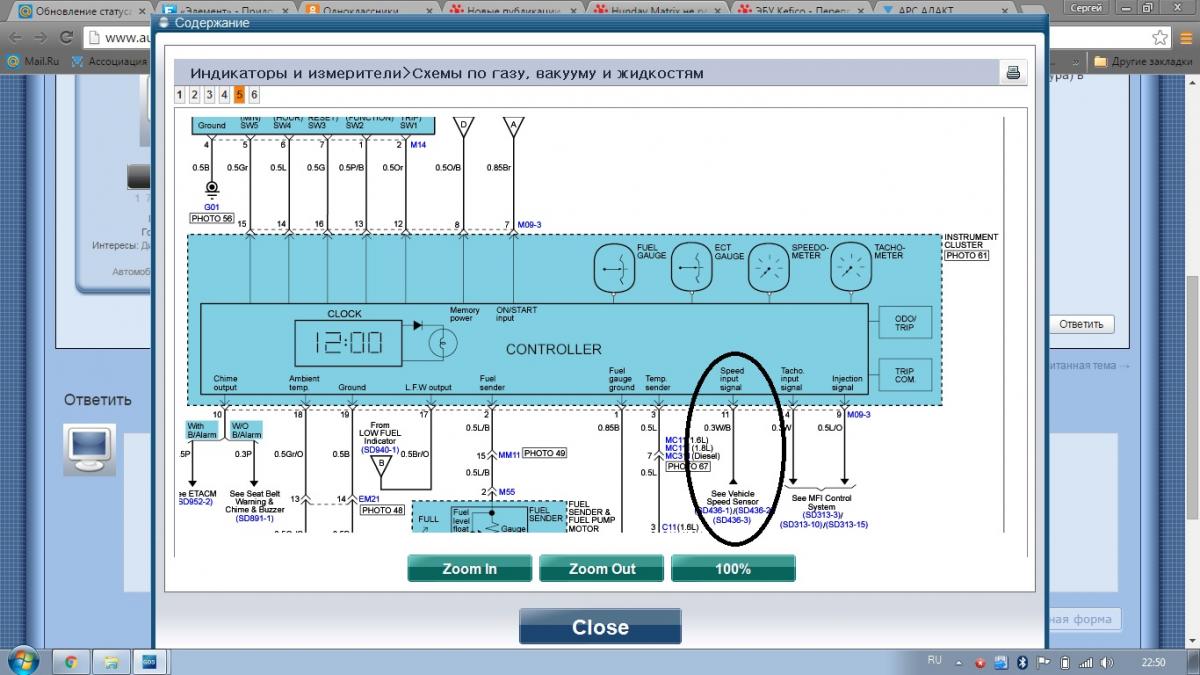Viewport: 1200px width, 675px height.
Task: Open the PHOTO 67 reference box
Action: 688,466
